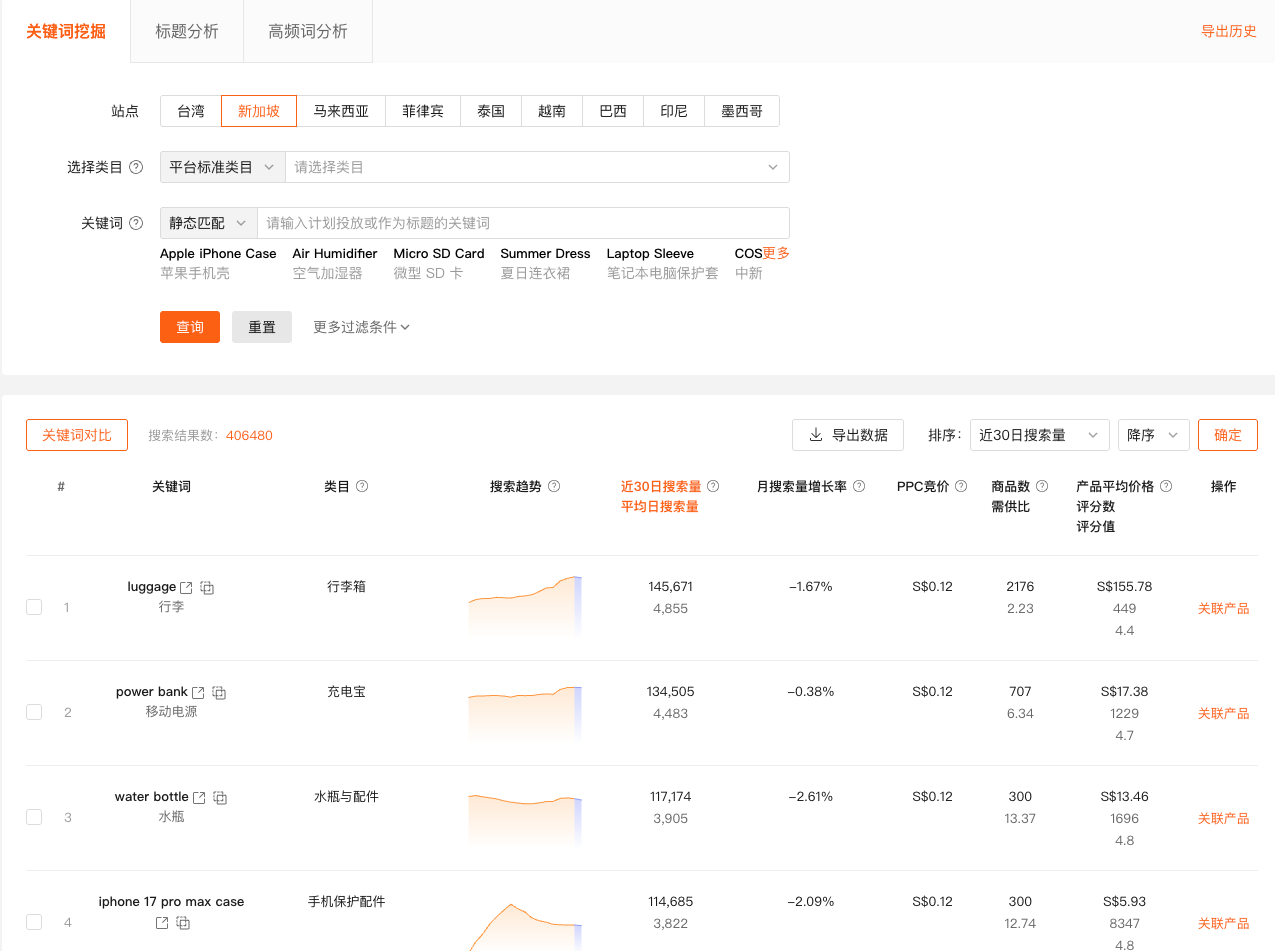
Task: Select the 马来西亚 site tab
Action: pyautogui.click(x=341, y=111)
